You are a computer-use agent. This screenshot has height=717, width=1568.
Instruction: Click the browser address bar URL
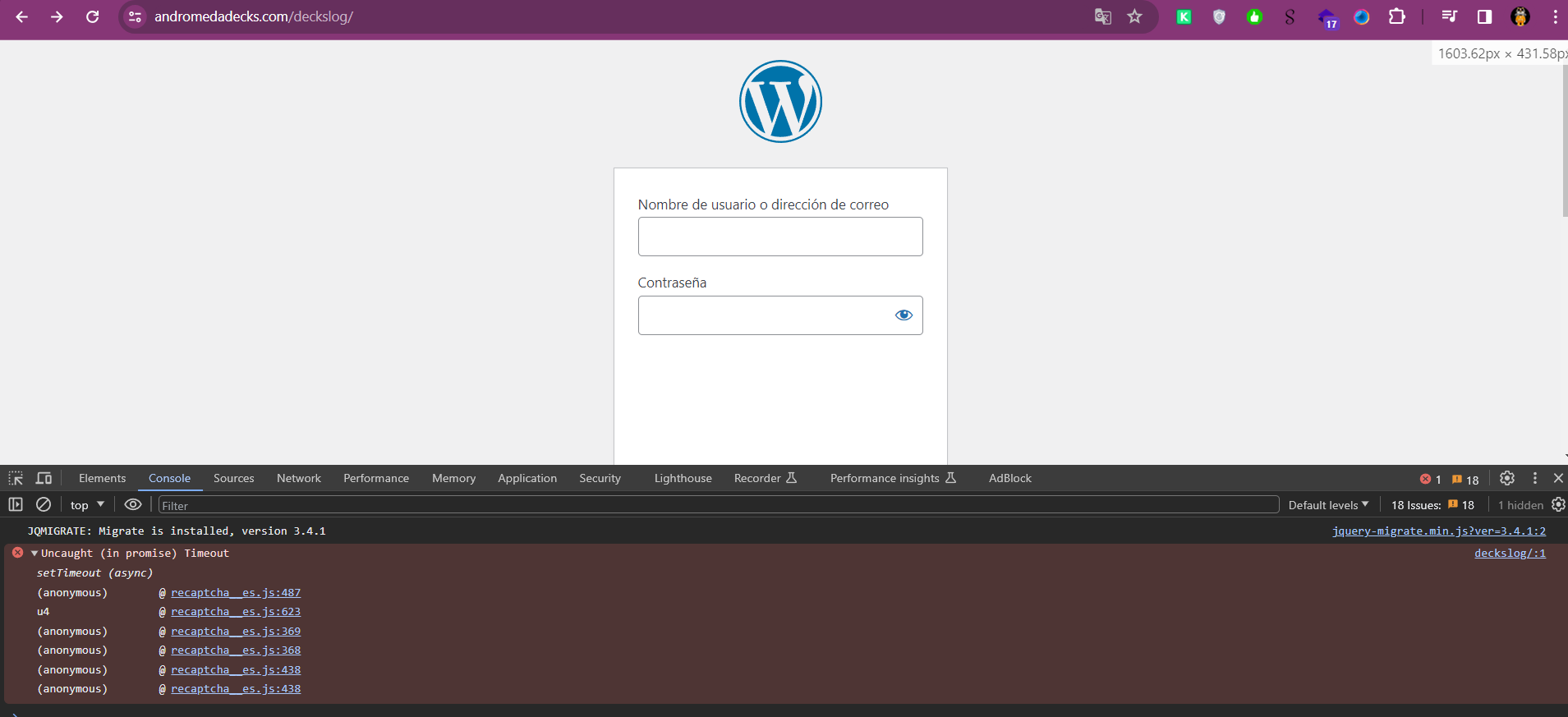[254, 16]
